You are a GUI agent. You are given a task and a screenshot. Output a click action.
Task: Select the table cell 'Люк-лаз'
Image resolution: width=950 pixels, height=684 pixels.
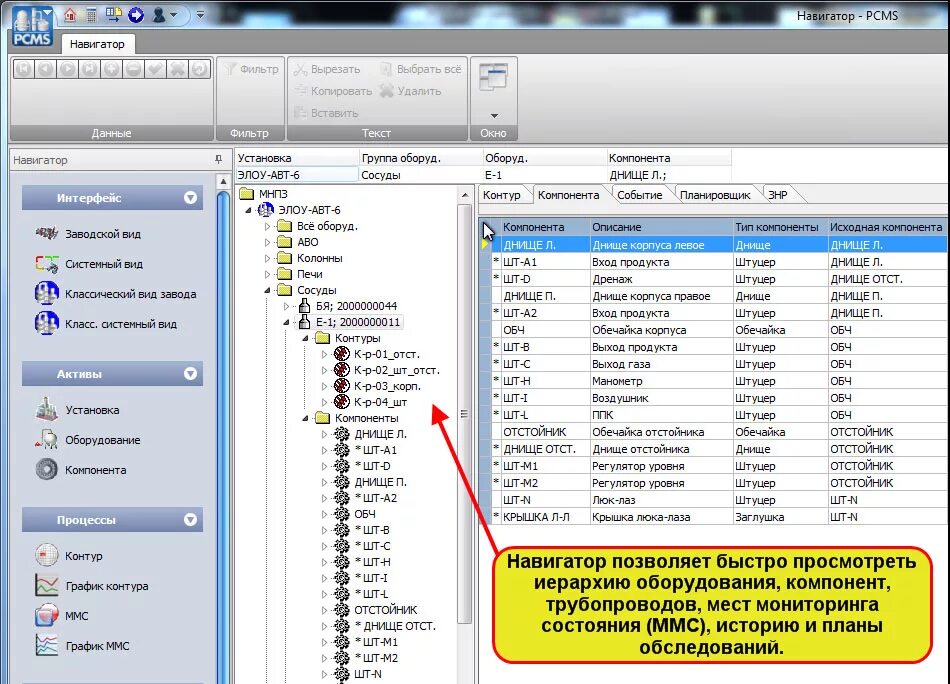pyautogui.click(x=662, y=500)
